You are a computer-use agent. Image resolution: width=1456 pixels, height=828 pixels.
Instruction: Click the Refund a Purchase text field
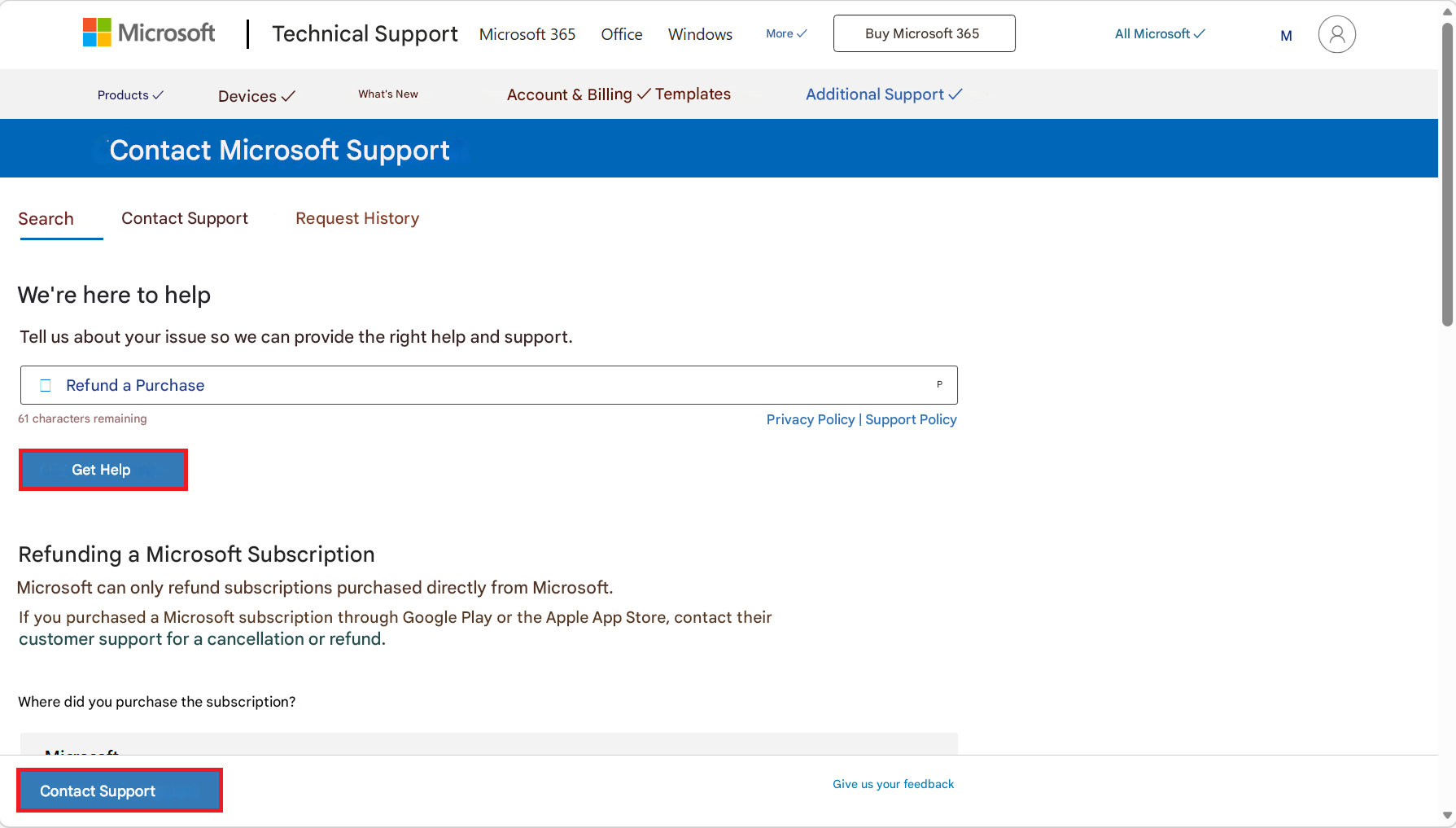tap(488, 385)
